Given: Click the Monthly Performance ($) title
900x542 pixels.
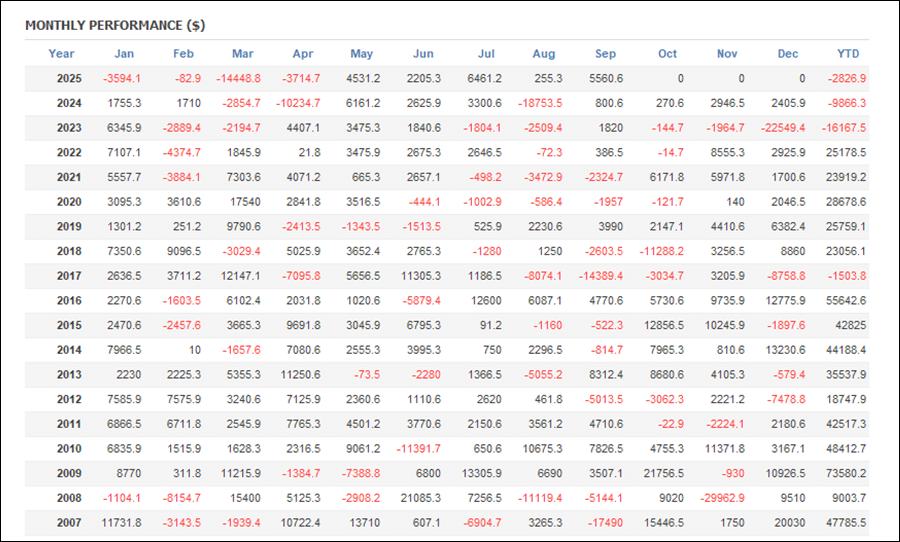Looking at the screenshot, I should pyautogui.click(x=114, y=25).
